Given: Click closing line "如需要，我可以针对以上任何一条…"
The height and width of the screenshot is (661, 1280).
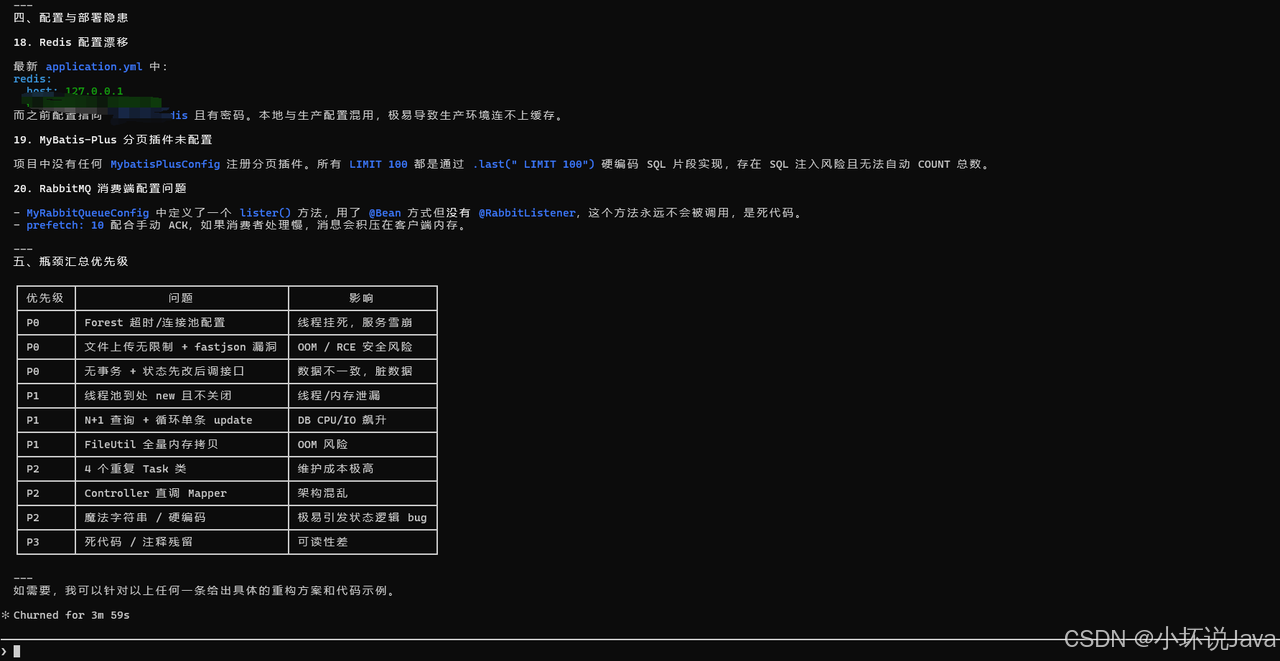Looking at the screenshot, I should pyautogui.click(x=205, y=591).
